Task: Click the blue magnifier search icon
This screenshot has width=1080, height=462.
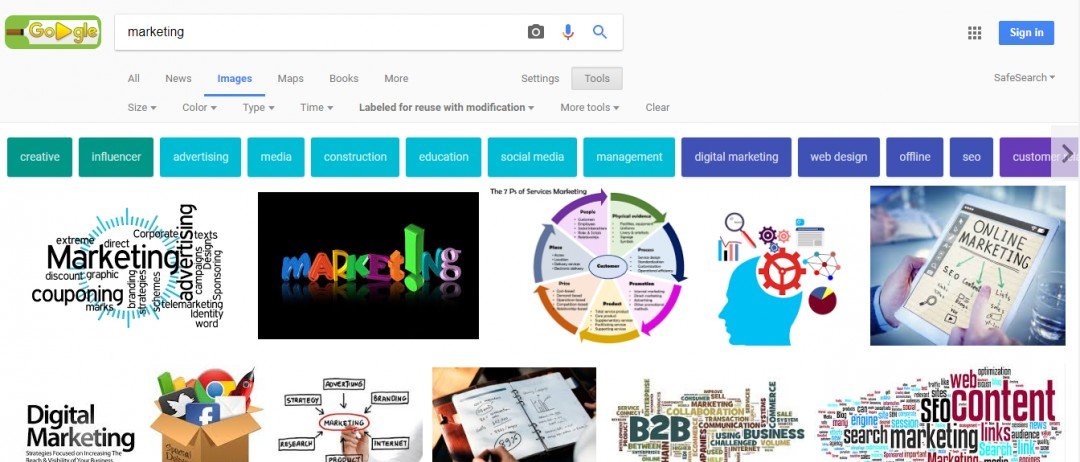Action: click(x=600, y=32)
